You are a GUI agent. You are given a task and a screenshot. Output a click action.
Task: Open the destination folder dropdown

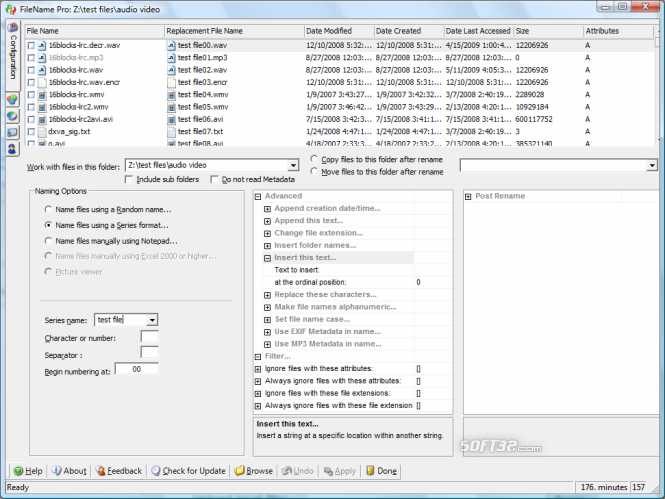(652, 165)
